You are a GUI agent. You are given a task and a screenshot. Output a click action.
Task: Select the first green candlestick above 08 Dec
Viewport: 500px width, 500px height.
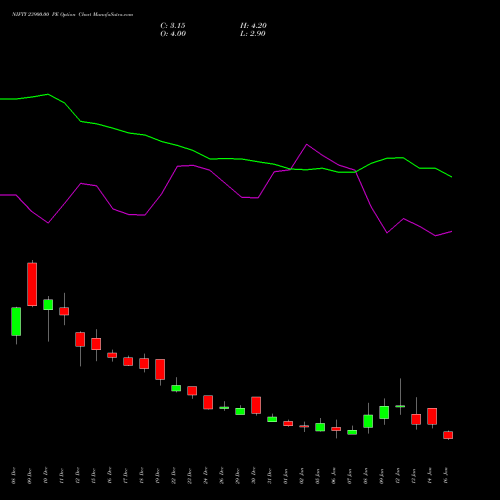(x=16, y=321)
